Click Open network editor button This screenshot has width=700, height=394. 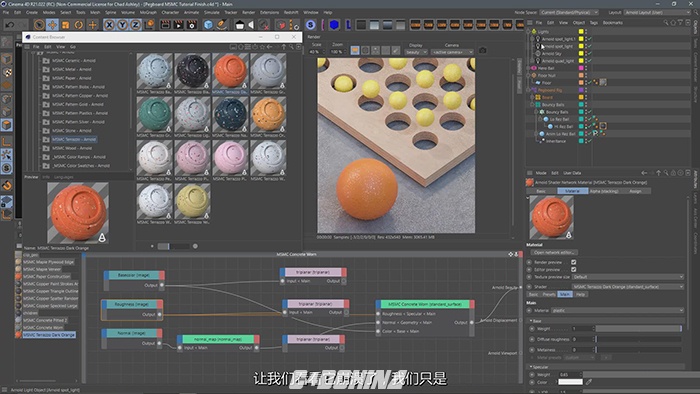554,253
